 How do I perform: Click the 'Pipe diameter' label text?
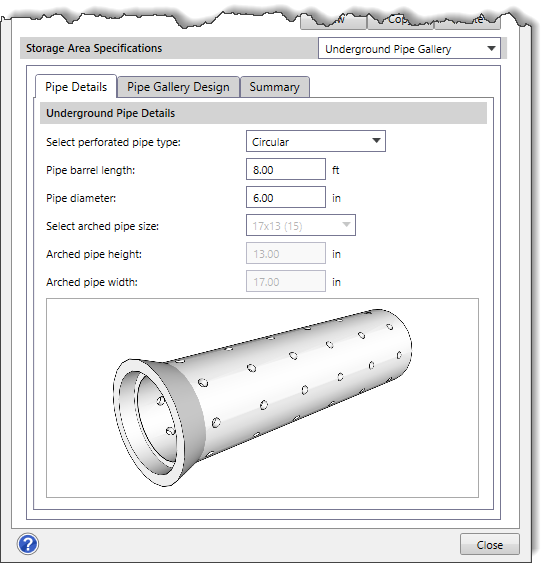pyautogui.click(x=81, y=198)
